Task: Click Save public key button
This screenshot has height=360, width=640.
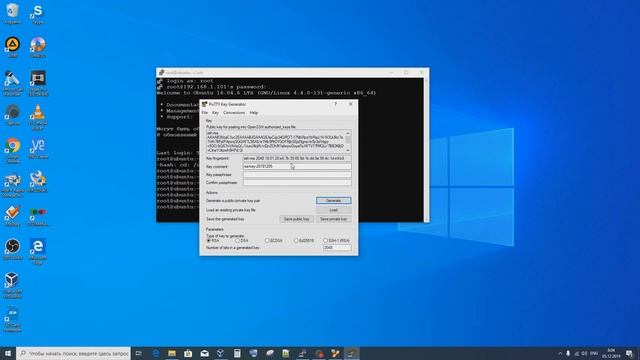Action: 296,219
